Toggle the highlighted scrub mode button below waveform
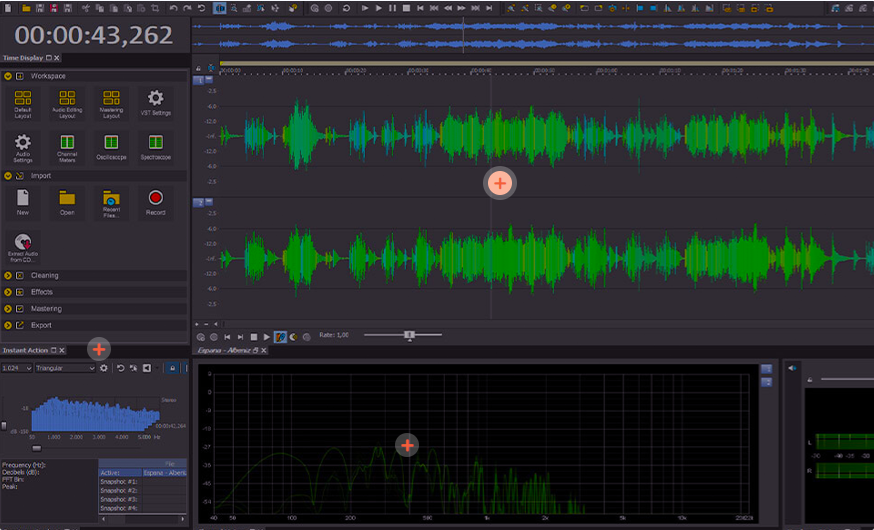 (280, 337)
